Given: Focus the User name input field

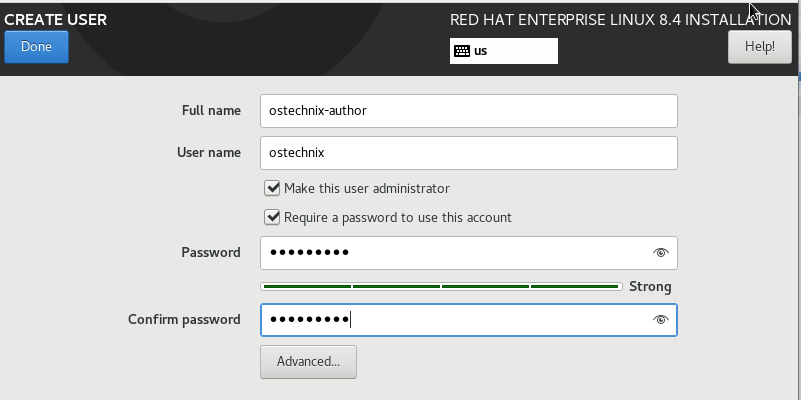Looking at the screenshot, I should point(468,153).
